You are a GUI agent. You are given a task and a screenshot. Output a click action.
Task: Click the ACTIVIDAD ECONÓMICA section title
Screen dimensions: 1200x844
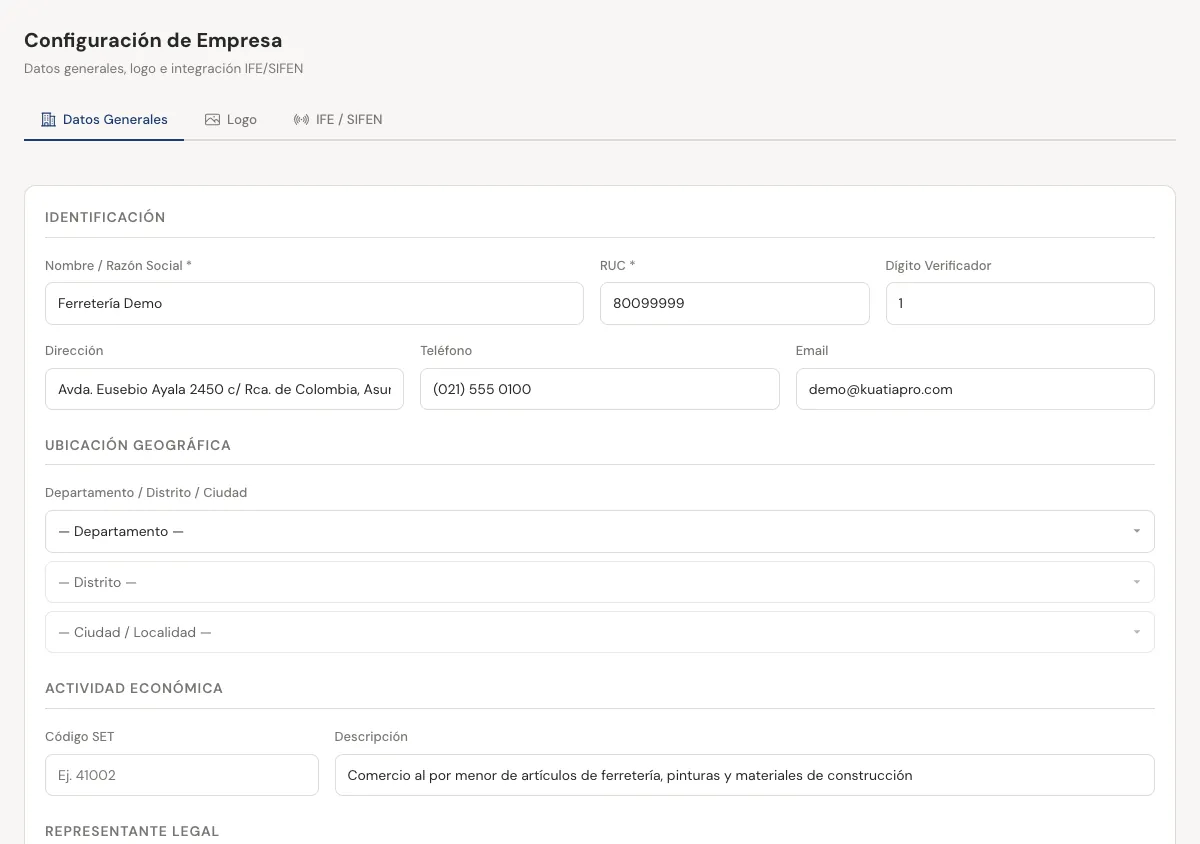134,688
